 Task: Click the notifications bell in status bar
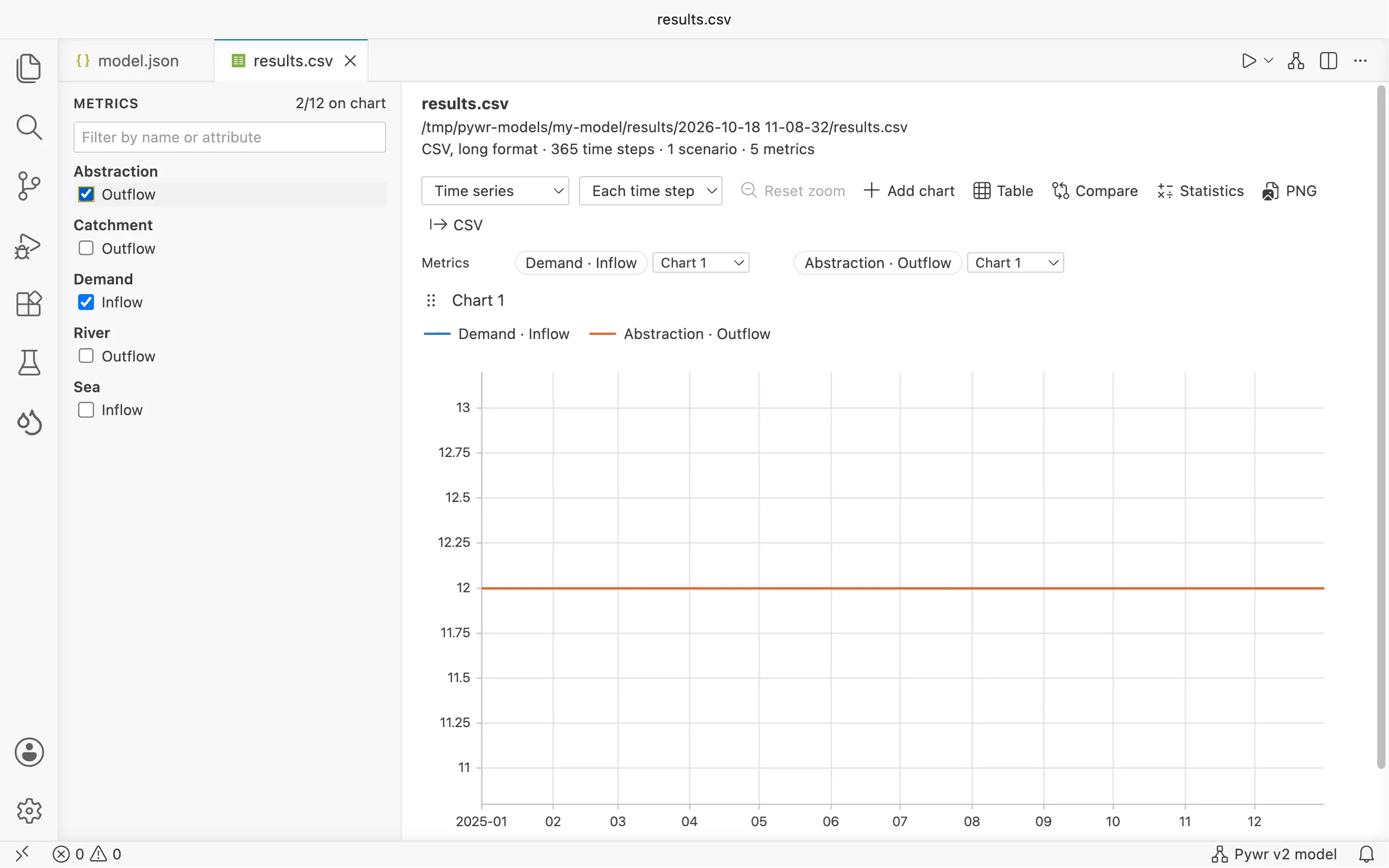point(1367,854)
